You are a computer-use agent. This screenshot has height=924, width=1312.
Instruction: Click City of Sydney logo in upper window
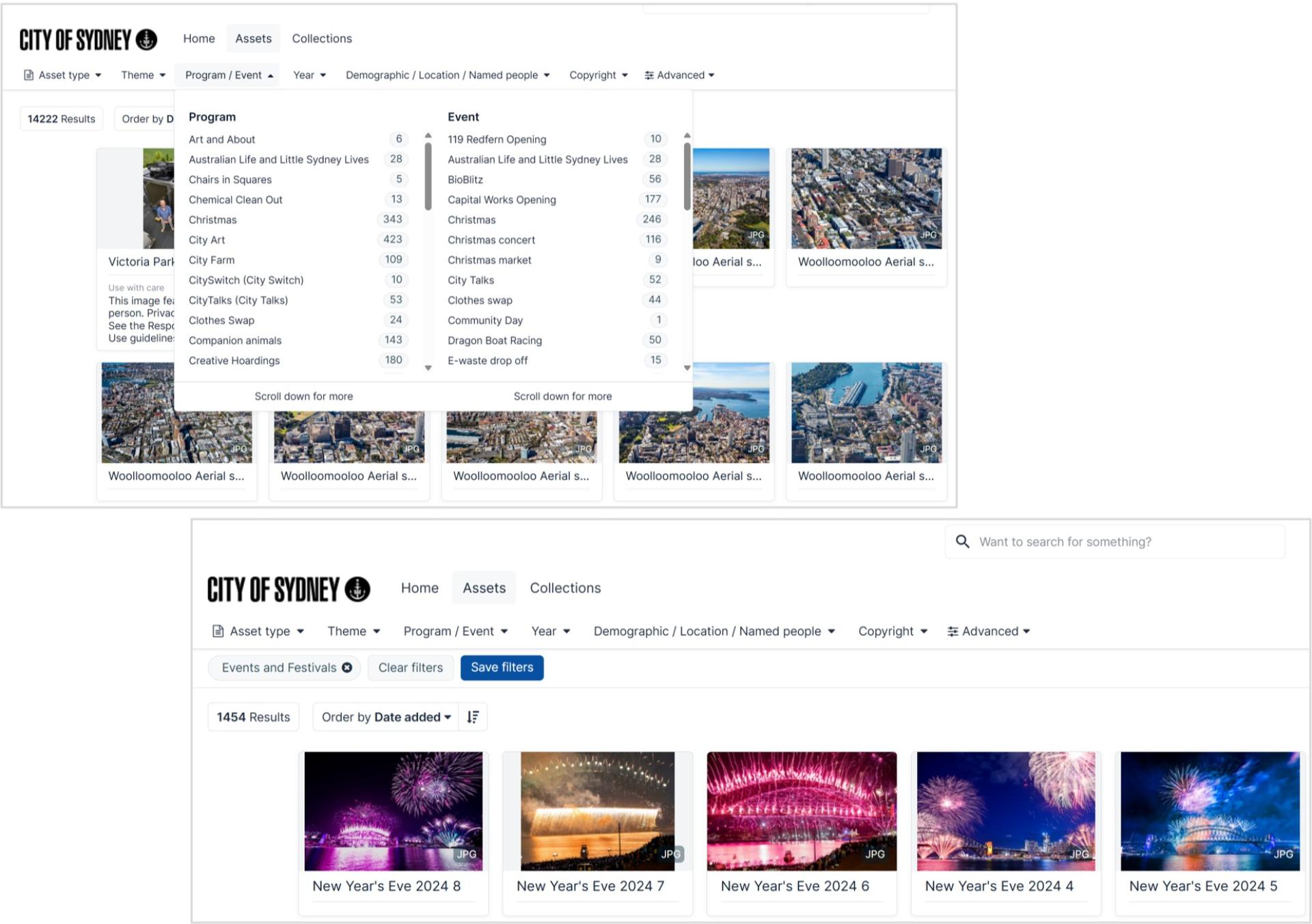click(x=88, y=40)
